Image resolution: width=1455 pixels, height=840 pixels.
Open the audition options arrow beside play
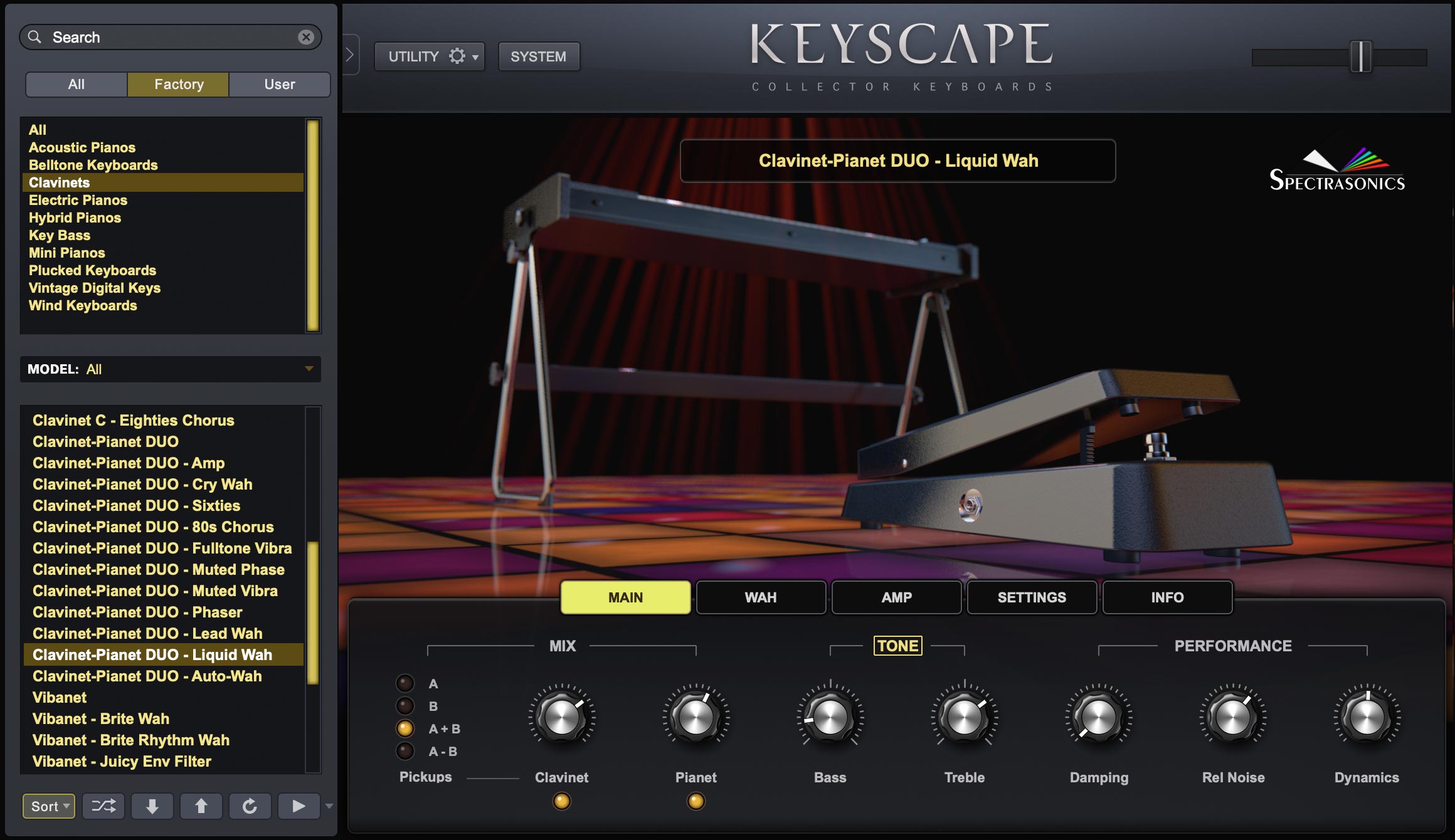coord(329,806)
